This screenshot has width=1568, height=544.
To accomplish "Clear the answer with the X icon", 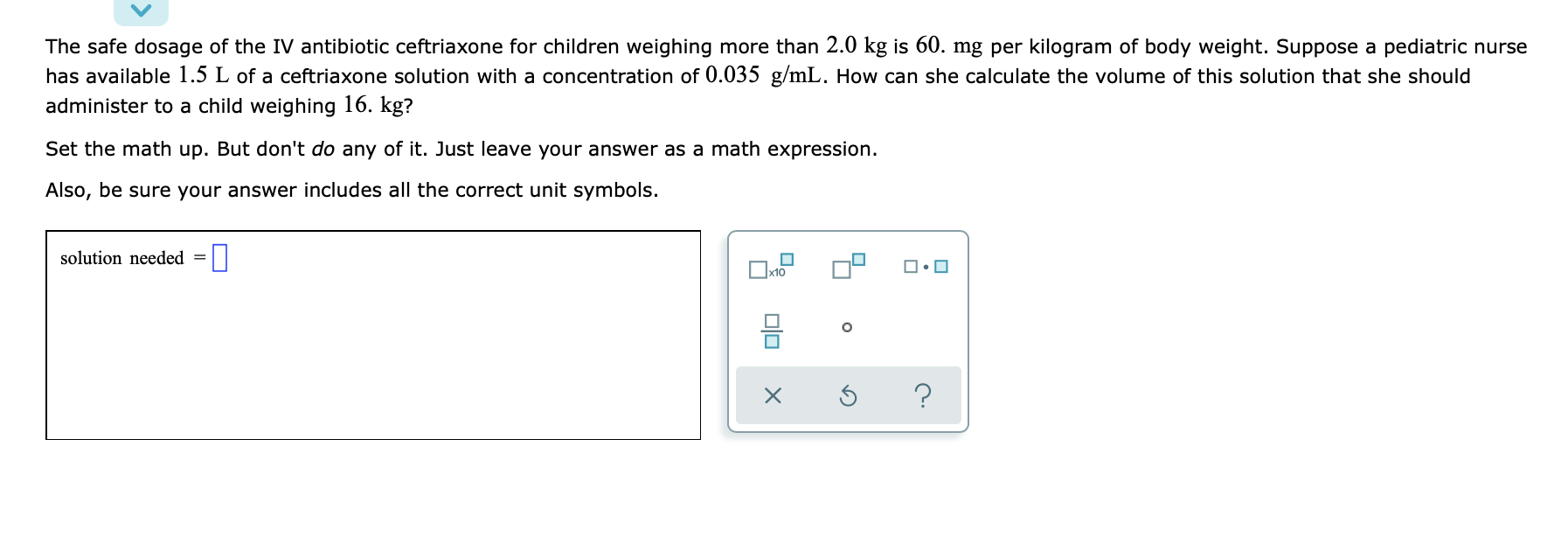I will click(773, 395).
